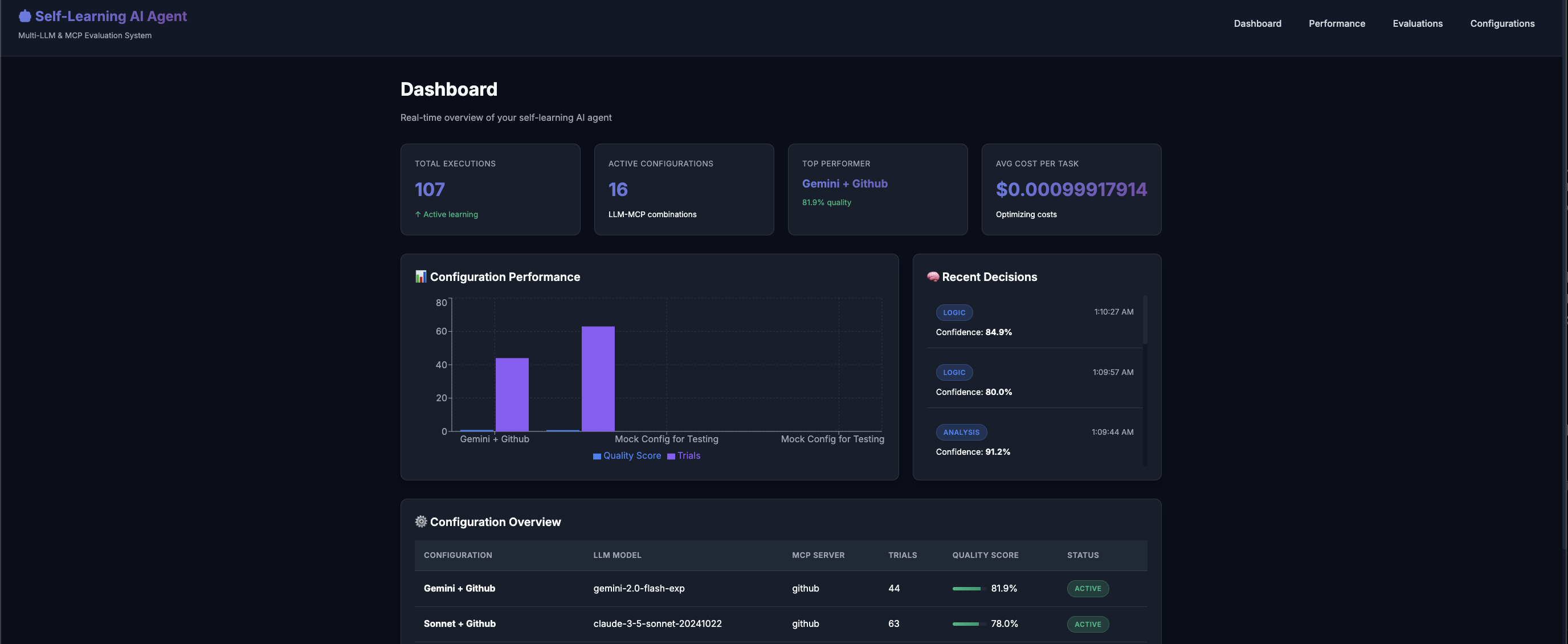Viewport: 1568px width, 644px height.
Task: Click the LOGIC badge at 1:10:27 AM
Action: (954, 312)
